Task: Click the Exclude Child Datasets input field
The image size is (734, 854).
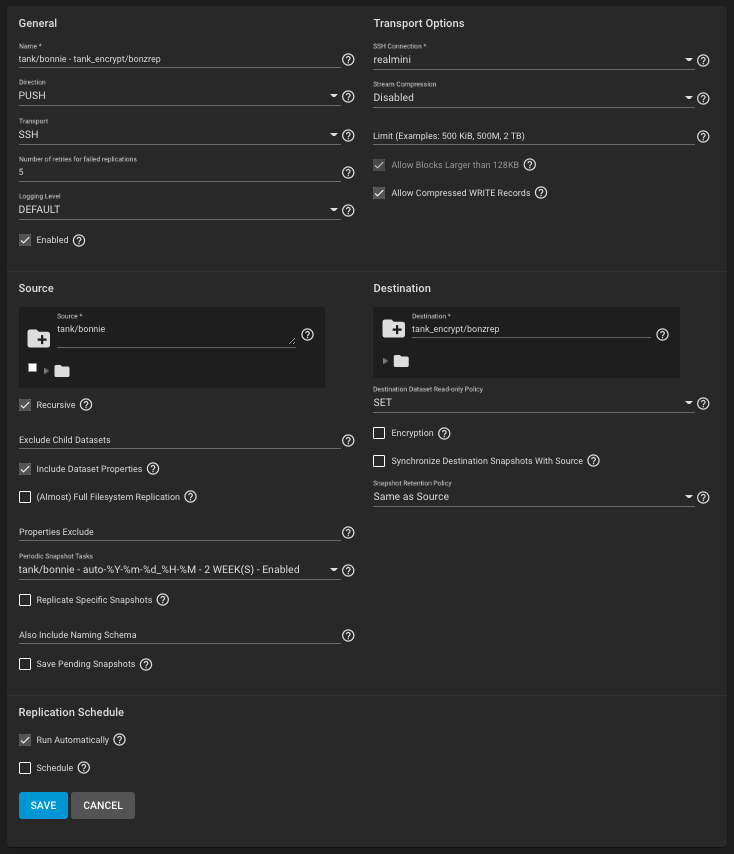Action: click(x=179, y=440)
